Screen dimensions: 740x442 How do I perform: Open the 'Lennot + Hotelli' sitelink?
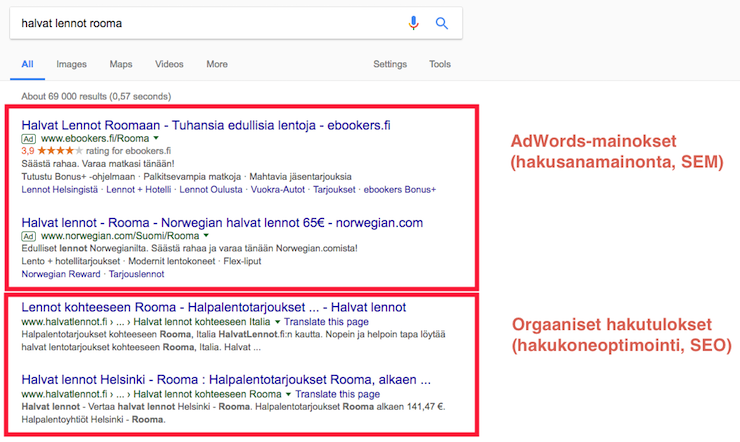point(139,190)
